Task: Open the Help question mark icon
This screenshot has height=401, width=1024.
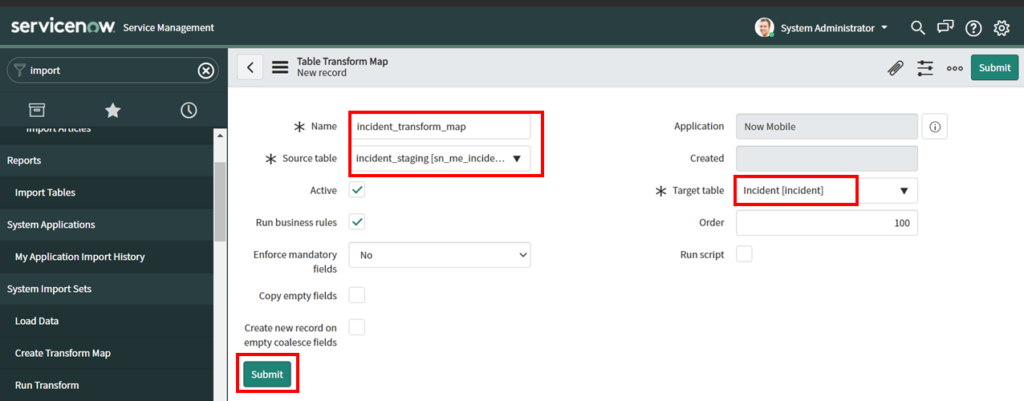Action: click(x=973, y=27)
